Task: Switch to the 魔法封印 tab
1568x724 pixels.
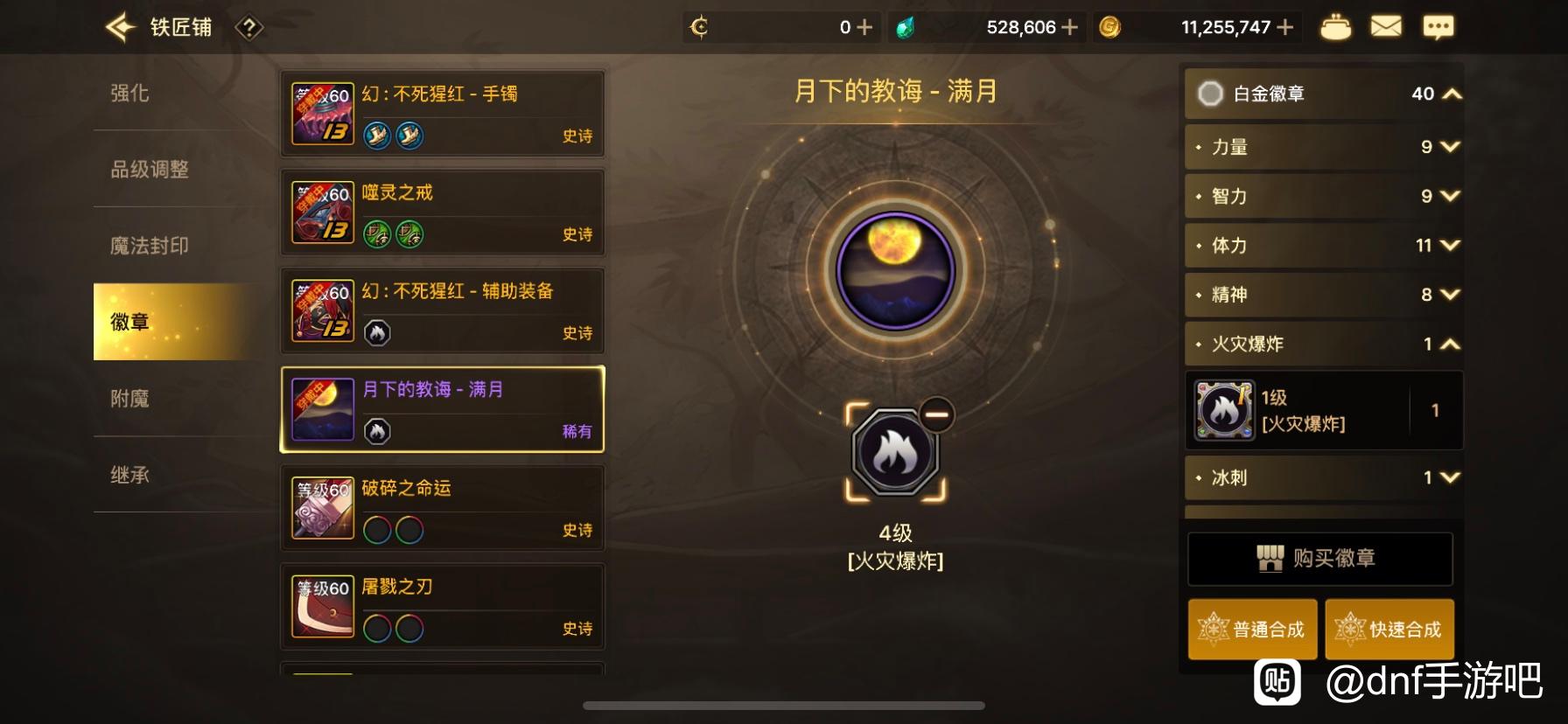Action: coord(150,246)
